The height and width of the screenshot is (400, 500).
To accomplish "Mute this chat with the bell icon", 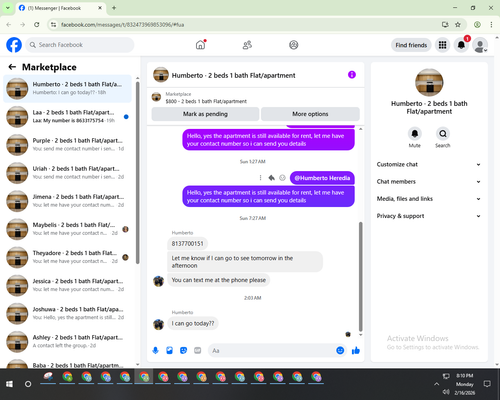I will [415, 134].
